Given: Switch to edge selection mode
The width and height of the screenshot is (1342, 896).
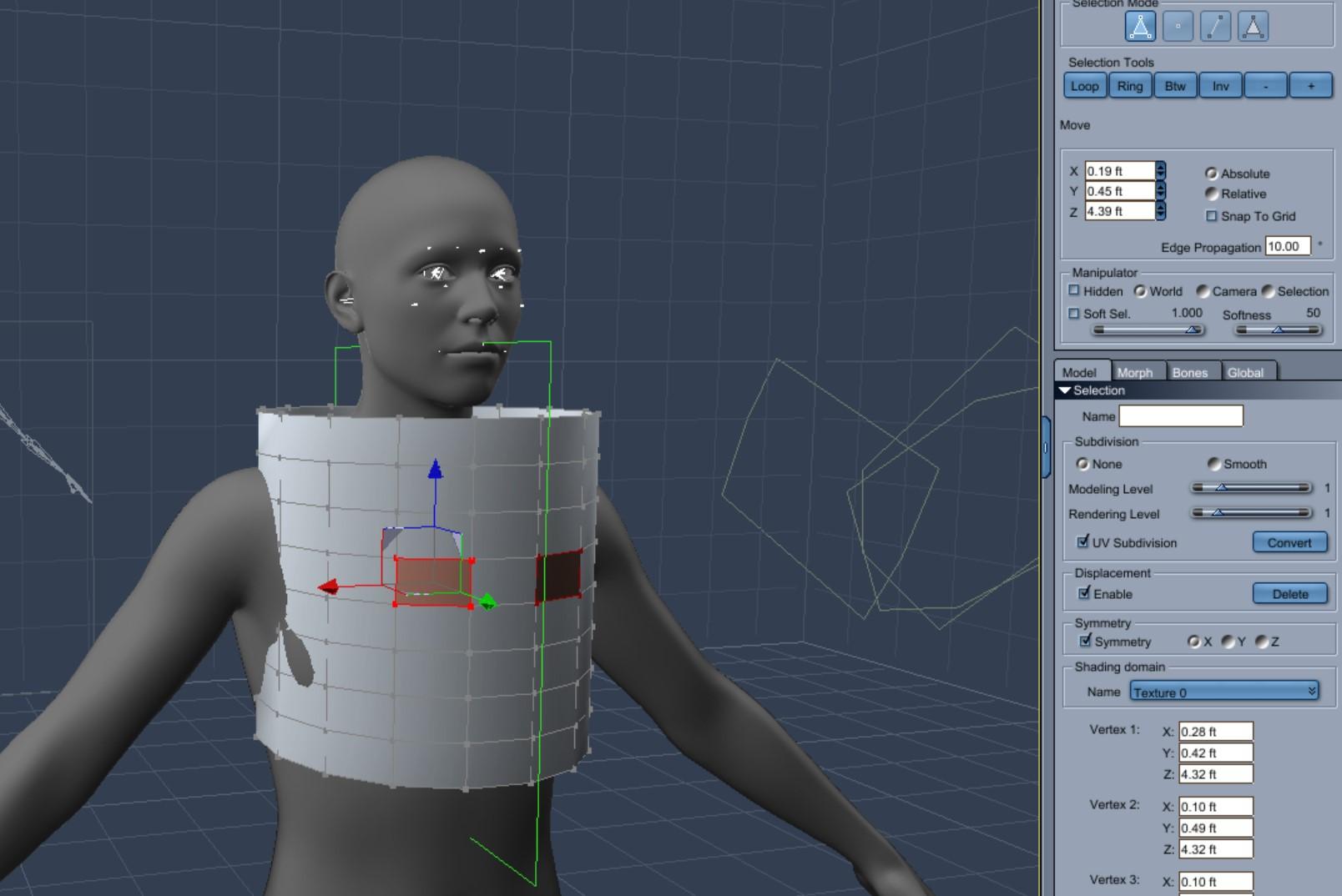Looking at the screenshot, I should coord(1215,27).
